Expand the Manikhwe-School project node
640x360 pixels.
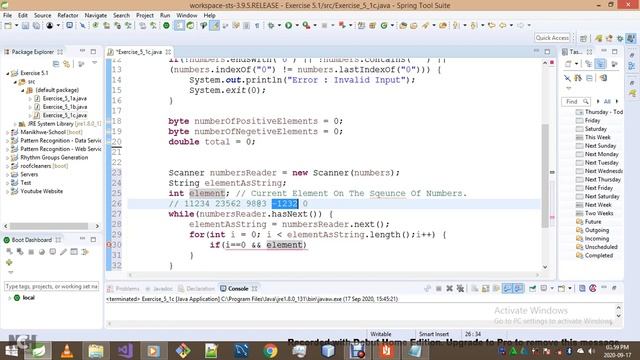[8, 132]
